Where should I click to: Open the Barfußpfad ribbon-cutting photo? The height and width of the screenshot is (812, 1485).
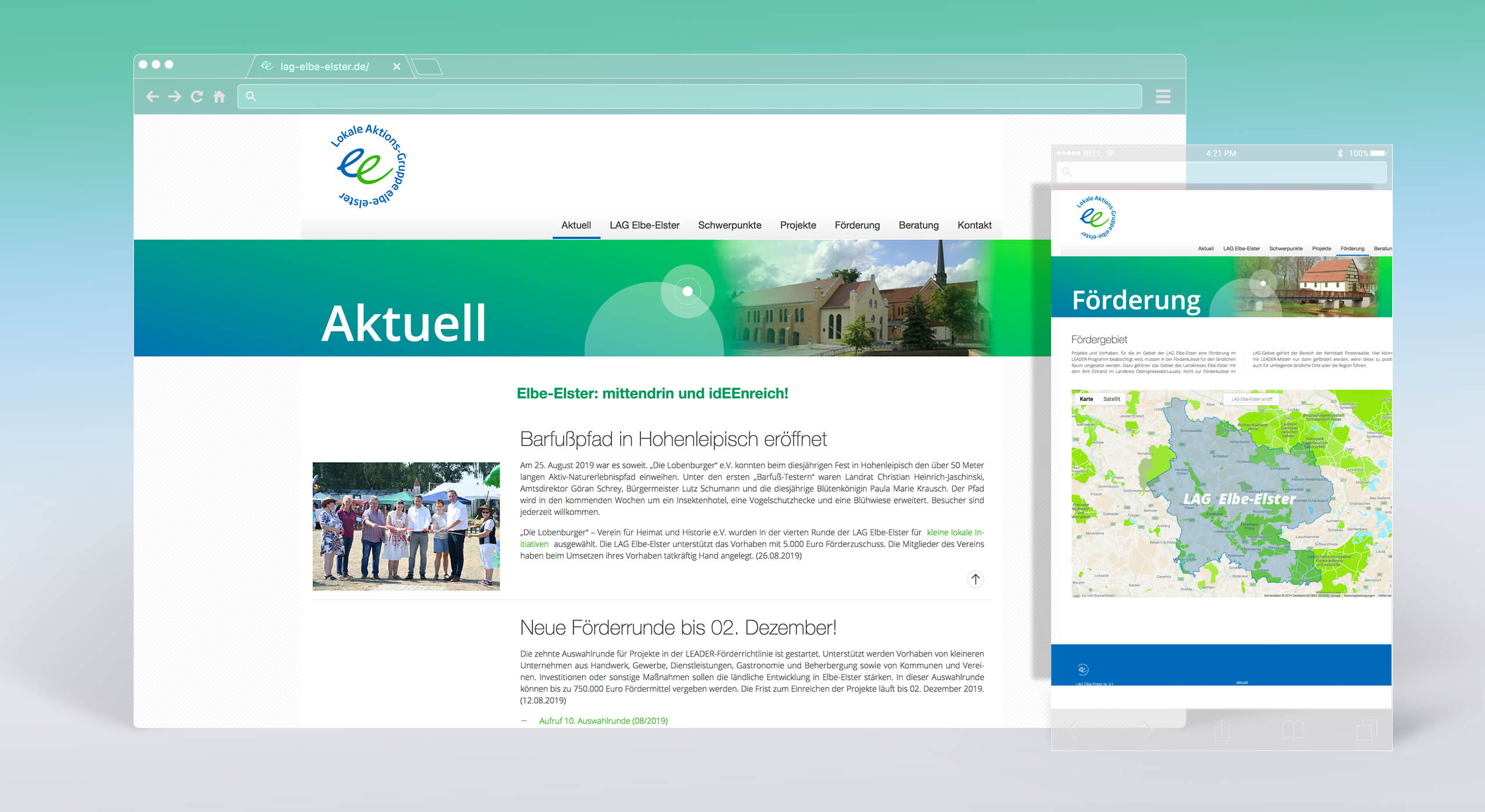[x=406, y=526]
